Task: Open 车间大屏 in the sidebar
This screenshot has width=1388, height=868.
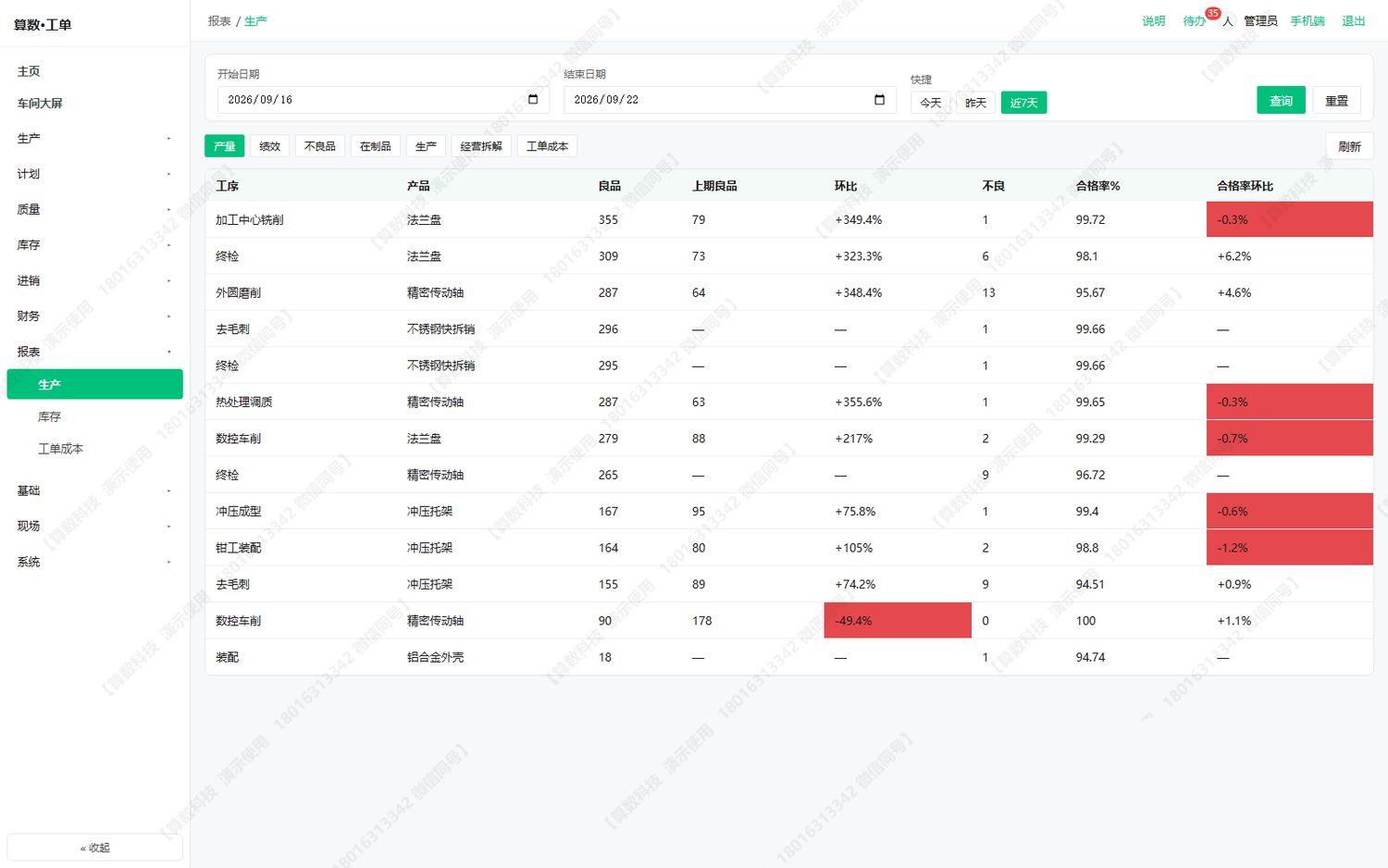Action: click(x=94, y=104)
